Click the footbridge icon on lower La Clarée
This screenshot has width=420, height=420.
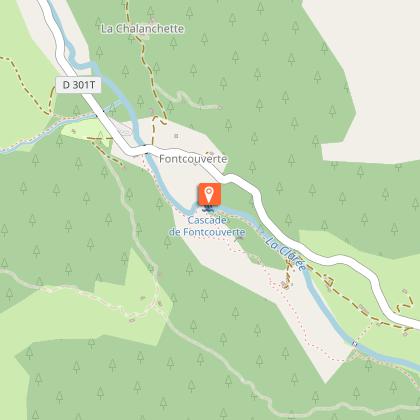coord(355,343)
